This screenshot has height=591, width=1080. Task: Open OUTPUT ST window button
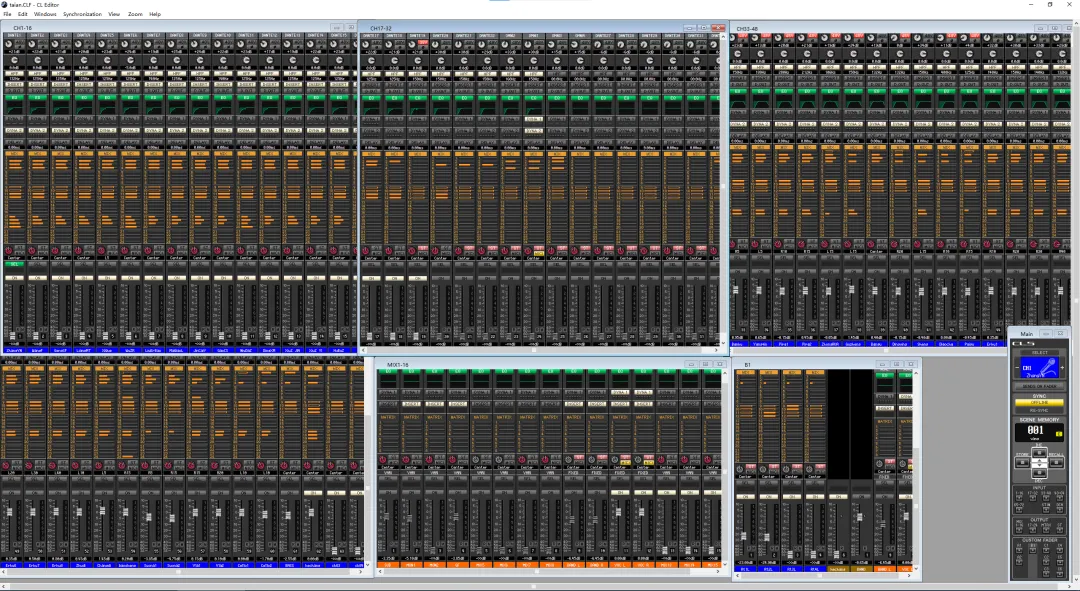pyautogui.click(x=1059, y=530)
